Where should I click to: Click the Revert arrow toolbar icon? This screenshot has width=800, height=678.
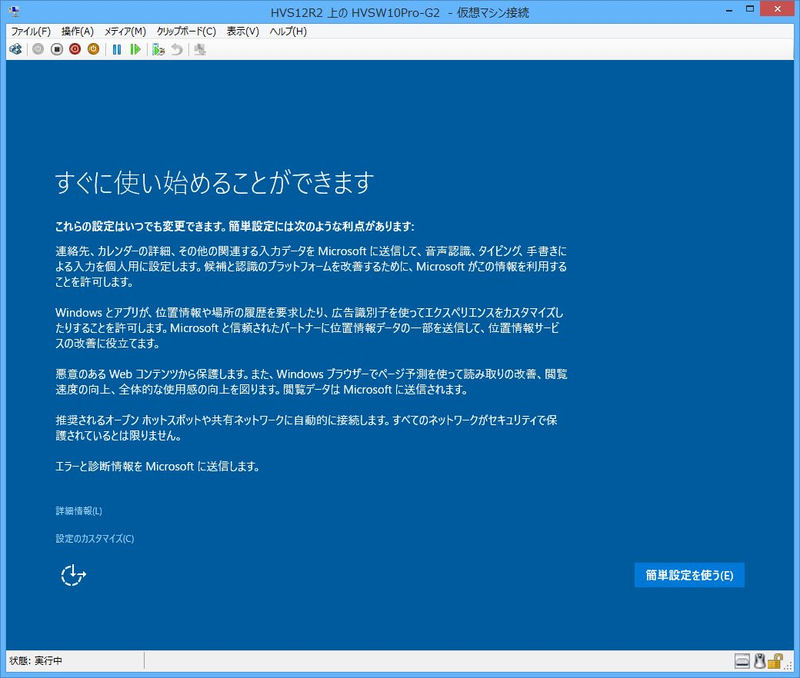(x=177, y=49)
